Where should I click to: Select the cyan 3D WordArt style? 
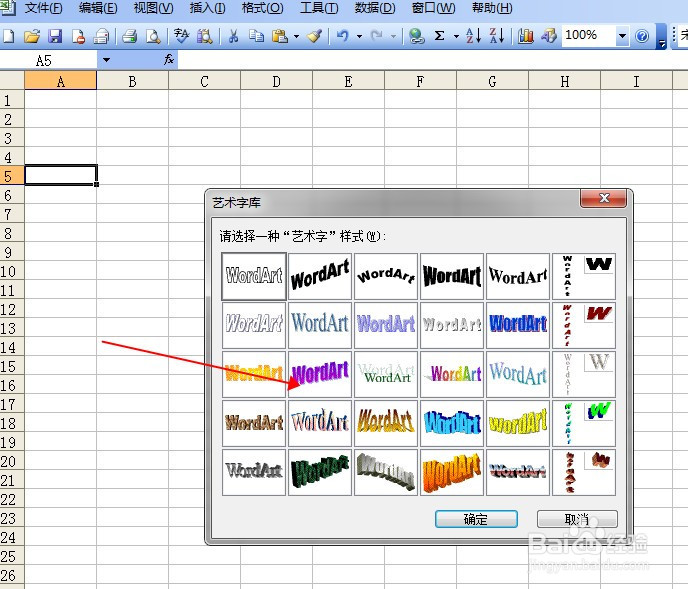click(452, 423)
